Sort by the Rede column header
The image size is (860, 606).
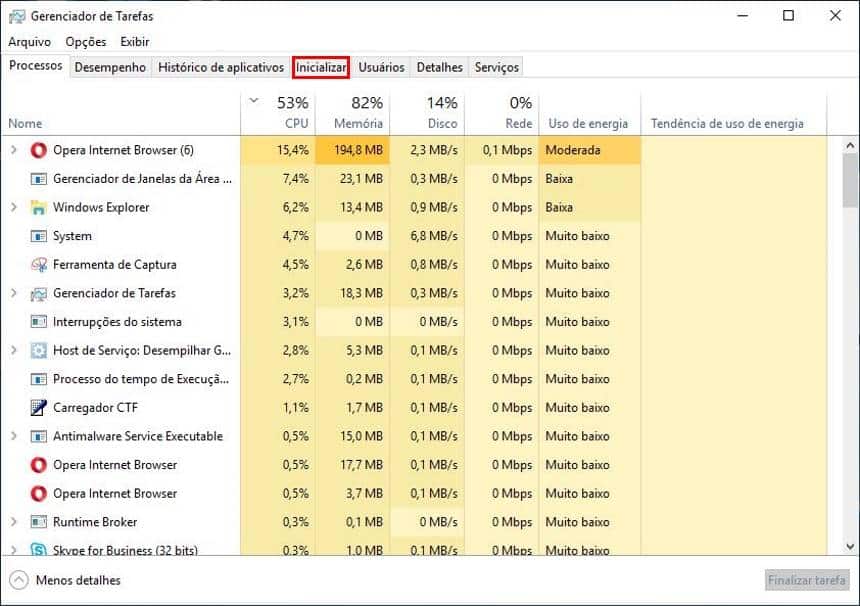[502, 114]
